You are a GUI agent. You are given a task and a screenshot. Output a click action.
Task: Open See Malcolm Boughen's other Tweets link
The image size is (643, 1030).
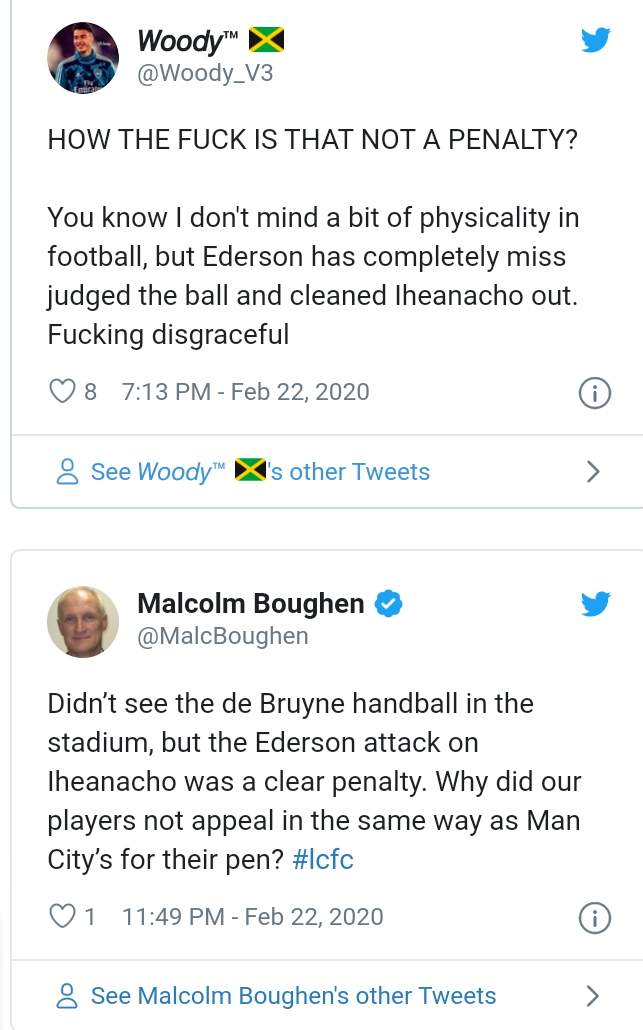[x=293, y=996]
